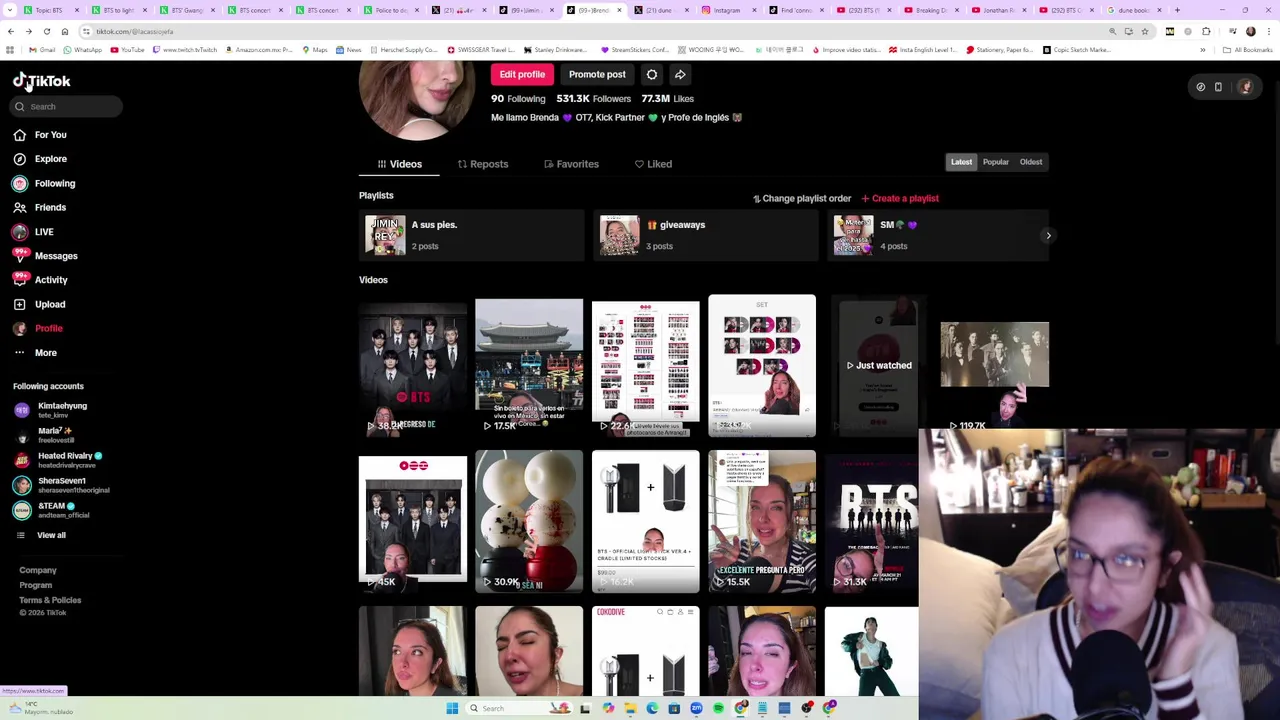Go to Following feed

tap(44, 183)
